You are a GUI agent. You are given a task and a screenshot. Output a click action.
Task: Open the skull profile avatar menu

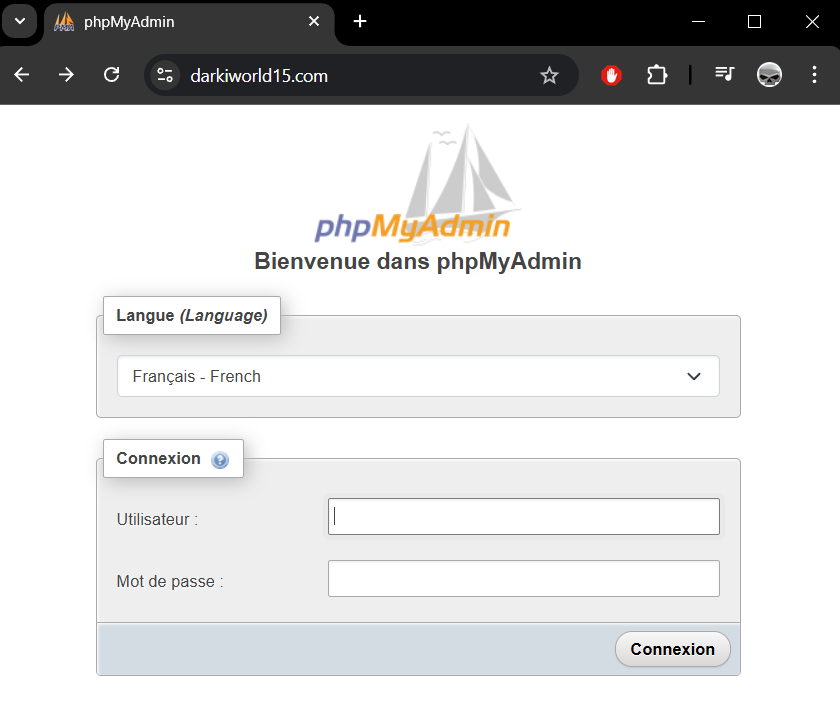769,75
